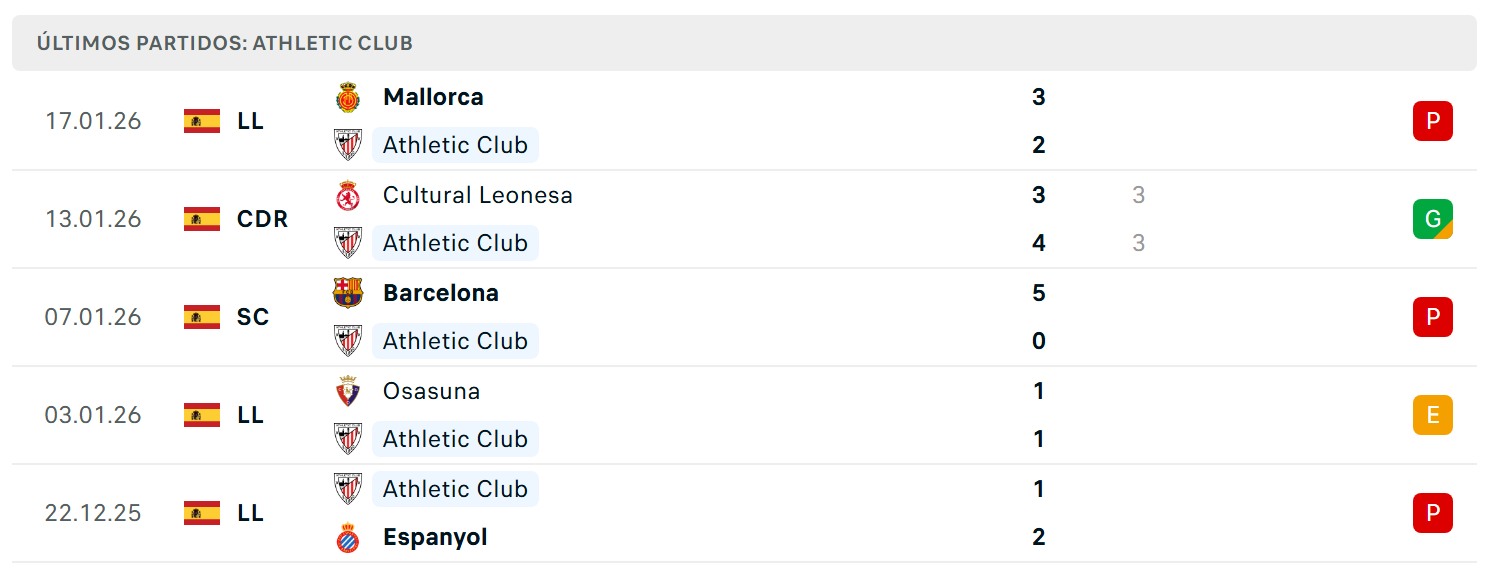Click the red P badge for Mallorca match
This screenshot has height=580, width=1496.
(x=1432, y=121)
